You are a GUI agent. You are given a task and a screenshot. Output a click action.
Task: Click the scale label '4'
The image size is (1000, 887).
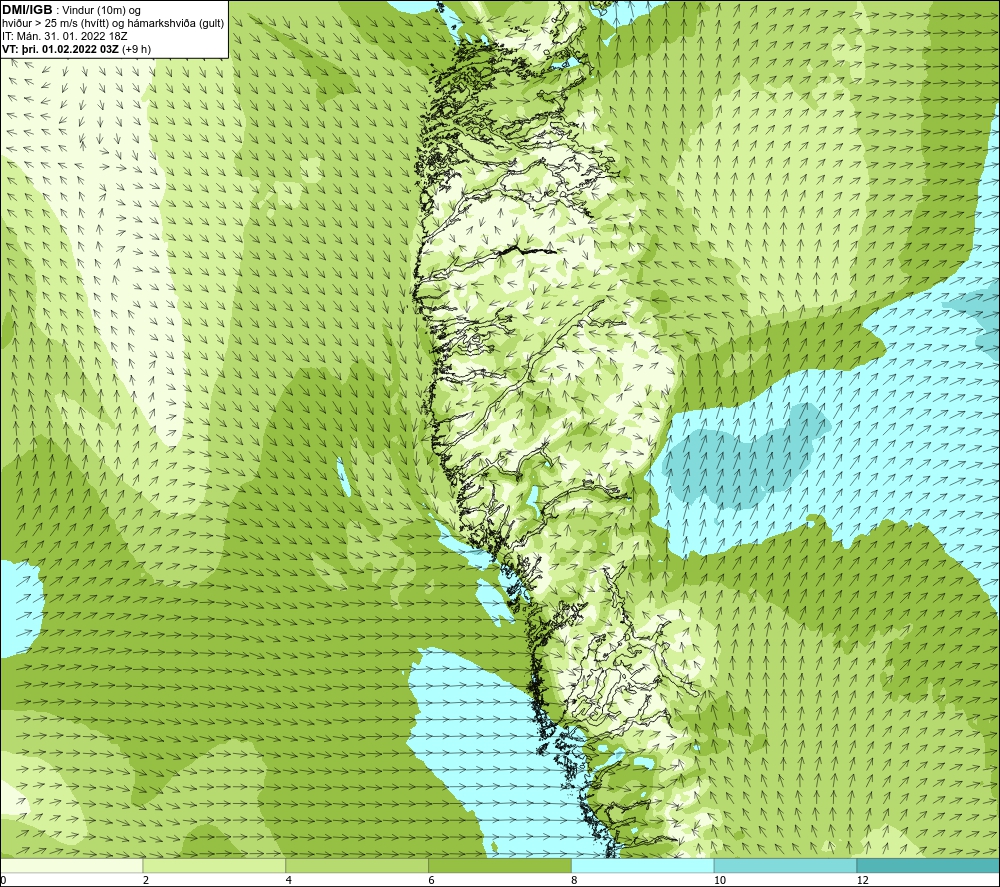point(289,881)
